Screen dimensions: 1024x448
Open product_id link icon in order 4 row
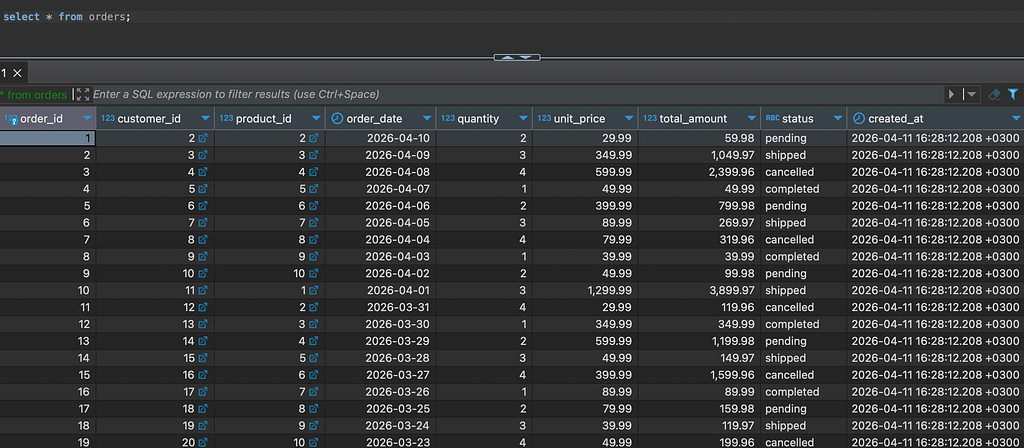pyautogui.click(x=313, y=189)
